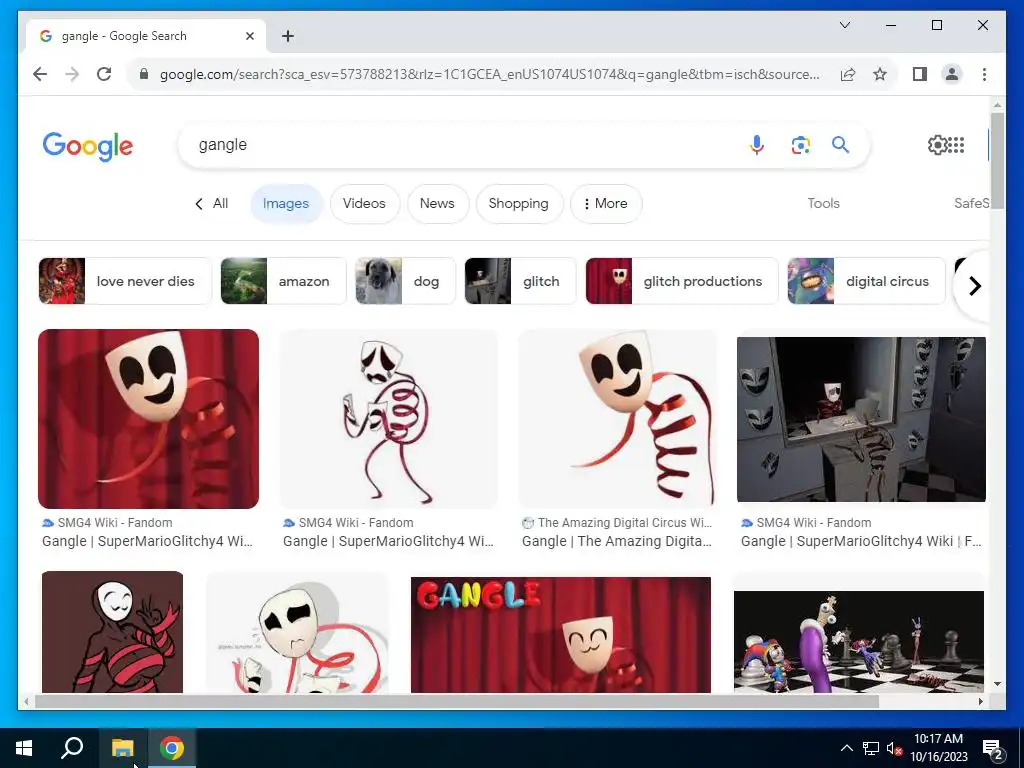Viewport: 1024px width, 768px height.
Task: Go back to All results
Action: [x=212, y=204]
